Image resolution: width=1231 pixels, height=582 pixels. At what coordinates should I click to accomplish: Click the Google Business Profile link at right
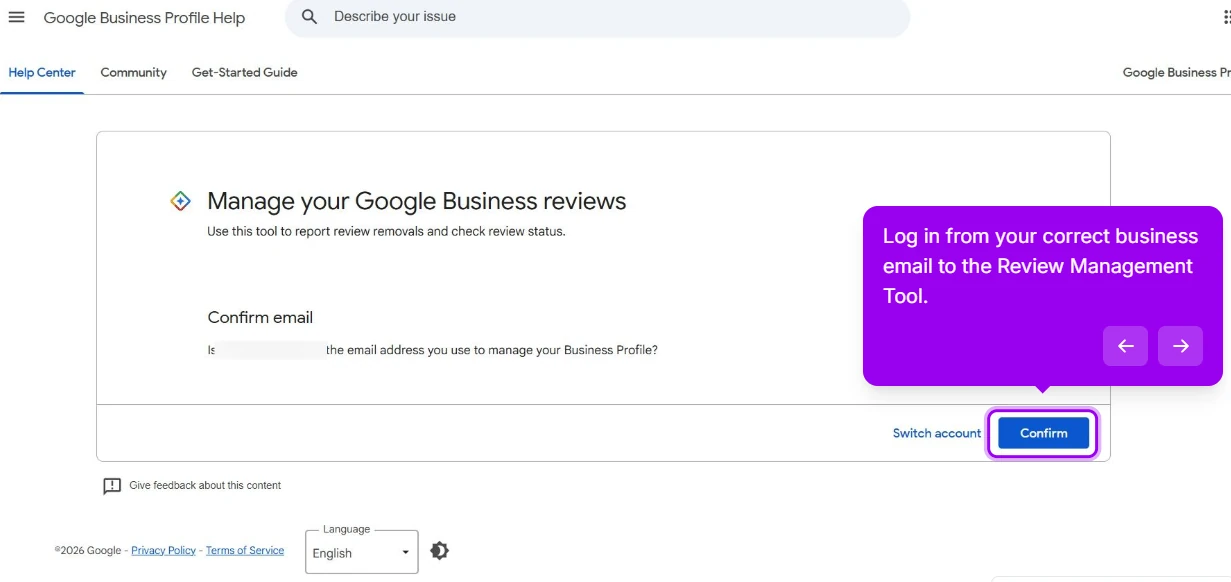(1176, 73)
